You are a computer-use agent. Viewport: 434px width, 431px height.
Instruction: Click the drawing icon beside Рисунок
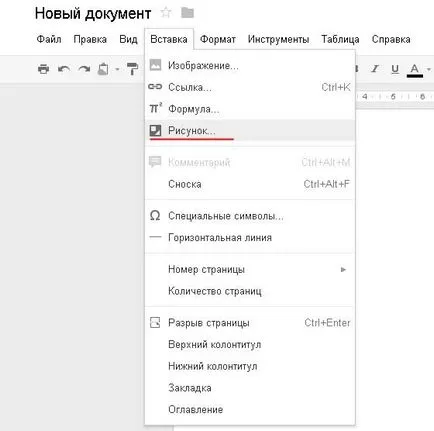tap(155, 130)
